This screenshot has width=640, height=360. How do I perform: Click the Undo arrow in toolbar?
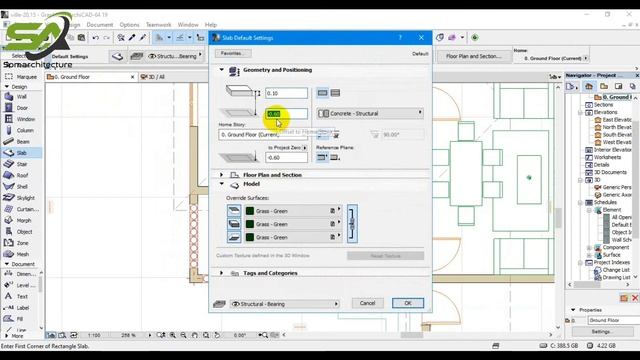pyautogui.click(x=96, y=38)
